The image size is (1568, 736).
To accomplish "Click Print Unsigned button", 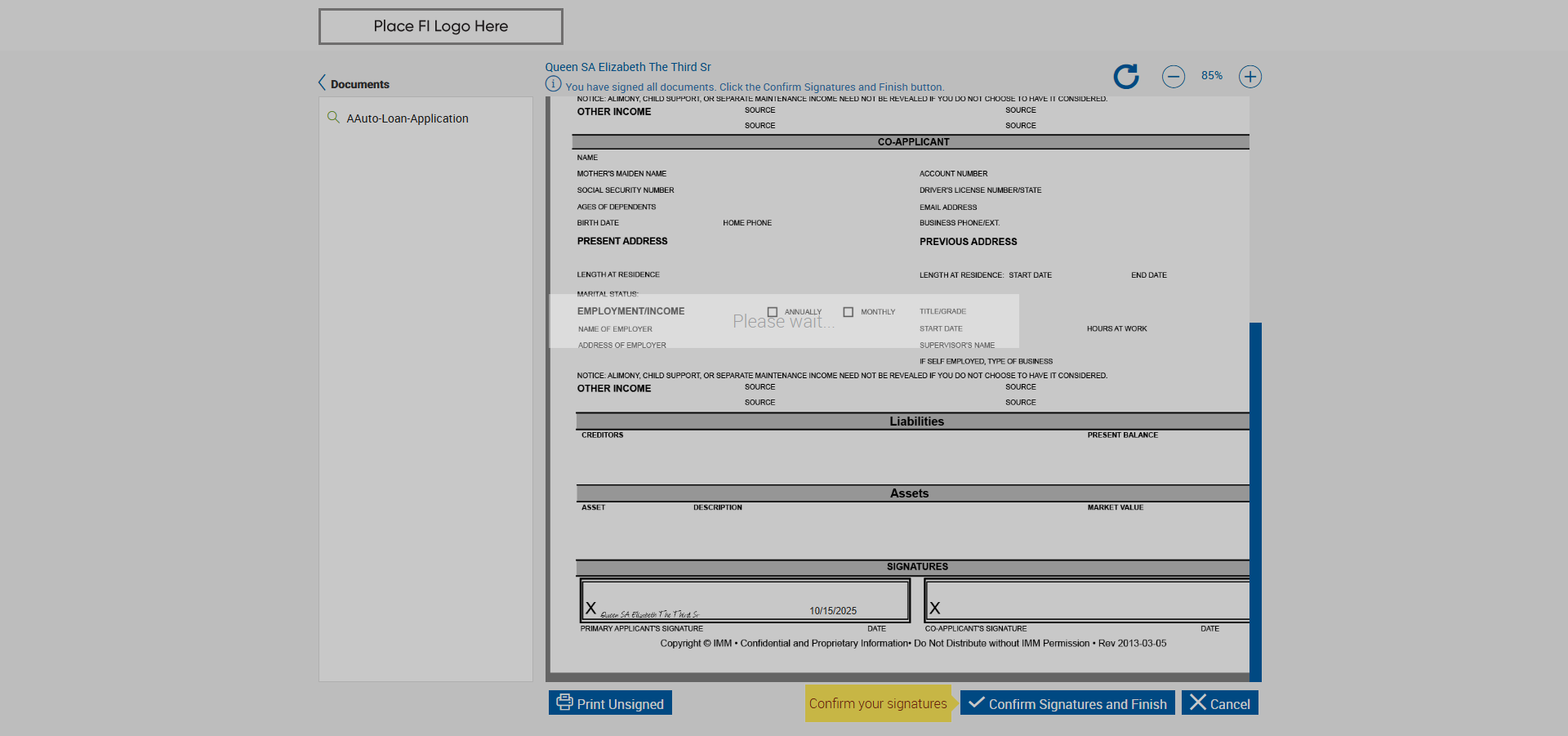I will 610,703.
